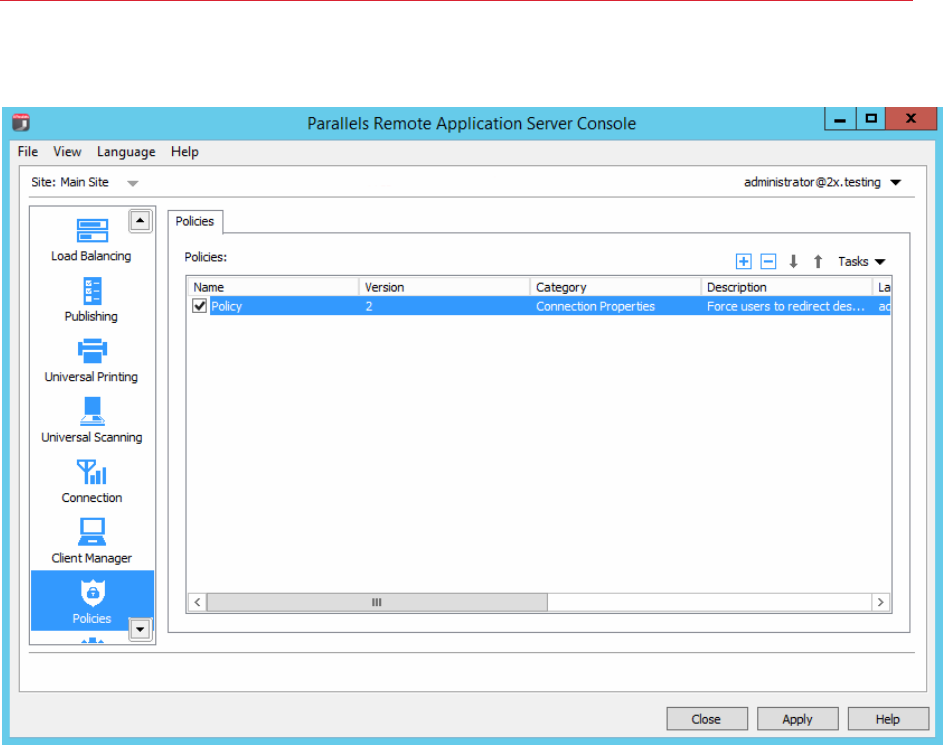Viewport: 943px width, 745px height.
Task: Click the scroll left arrow in policies list
Action: pos(197,602)
